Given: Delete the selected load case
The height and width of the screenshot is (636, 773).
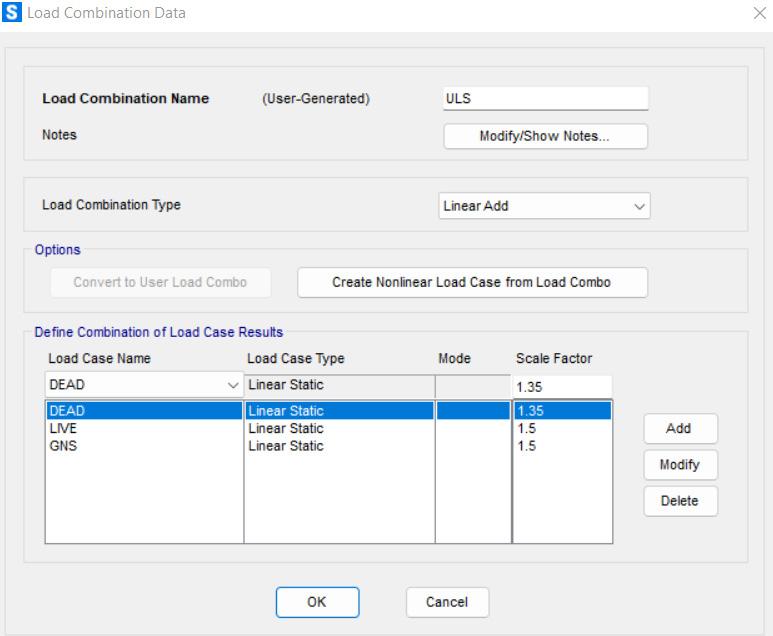Looking at the screenshot, I should tap(680, 501).
